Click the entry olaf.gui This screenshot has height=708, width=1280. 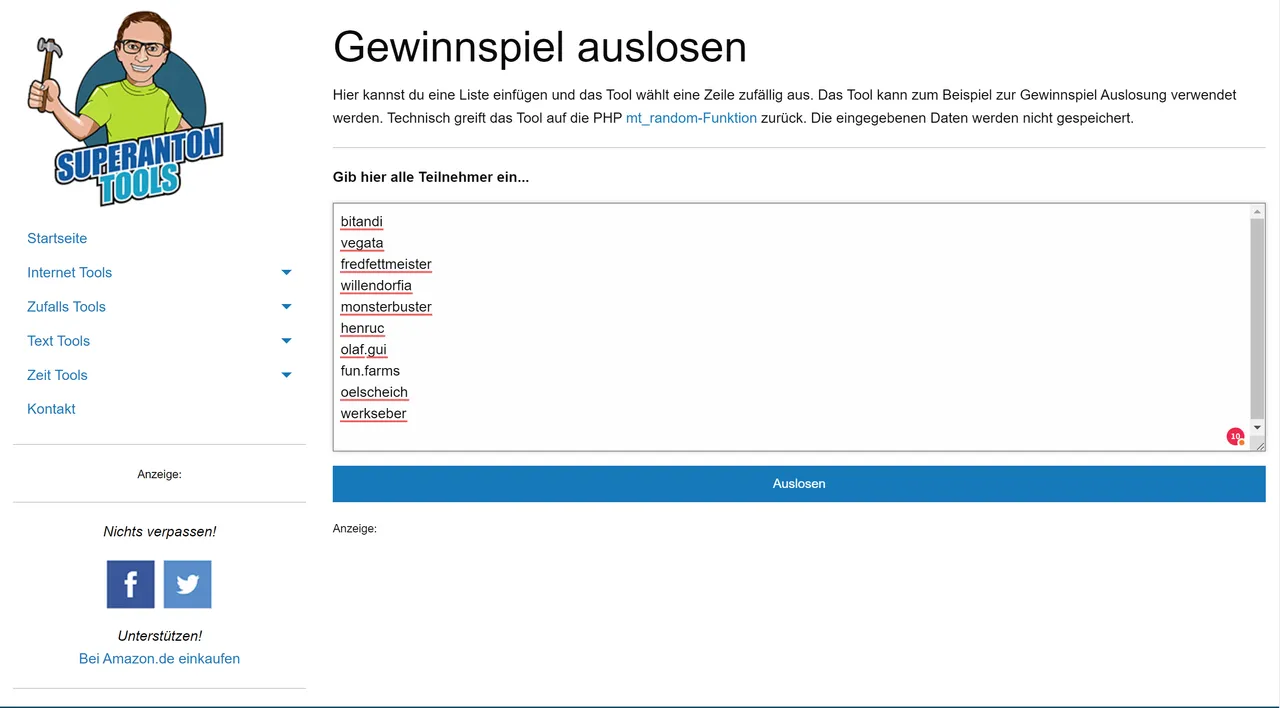[363, 349]
